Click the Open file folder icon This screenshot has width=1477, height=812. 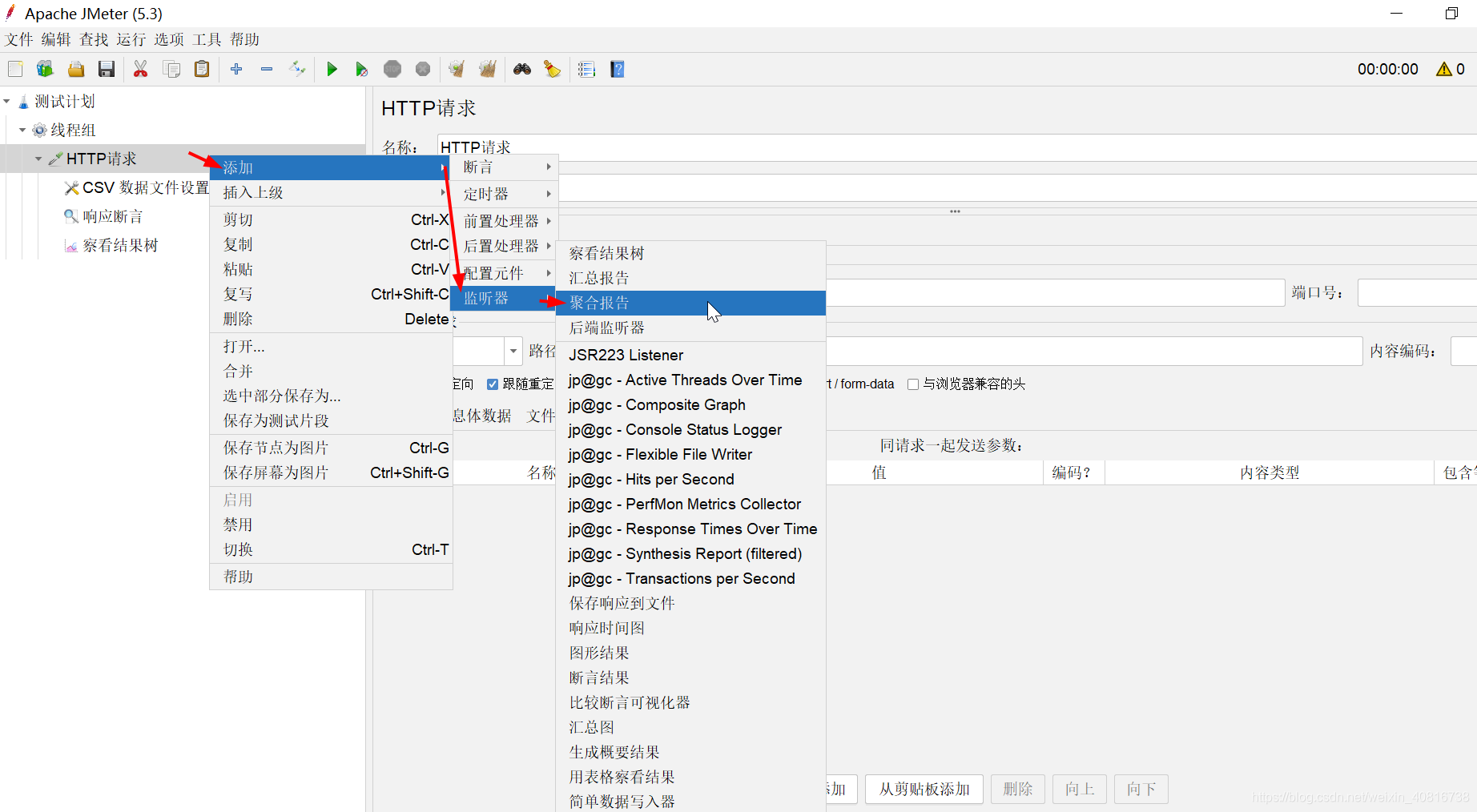[x=76, y=69]
